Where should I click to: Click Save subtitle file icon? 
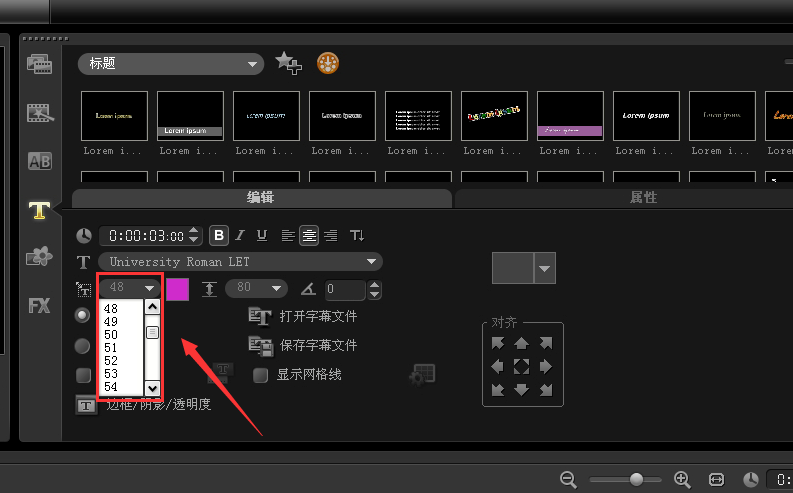coord(261,346)
